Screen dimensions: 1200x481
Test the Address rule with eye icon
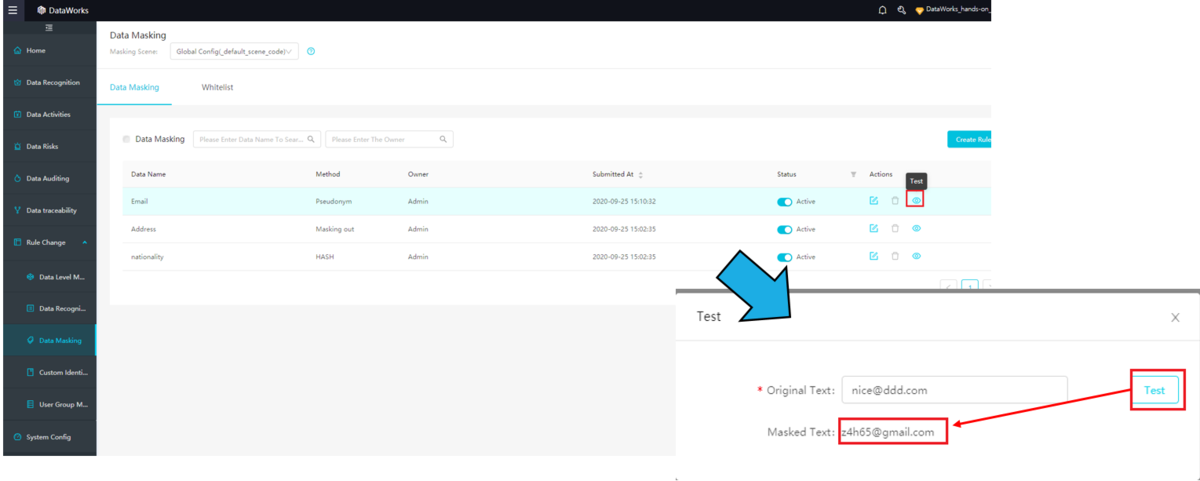tap(916, 229)
